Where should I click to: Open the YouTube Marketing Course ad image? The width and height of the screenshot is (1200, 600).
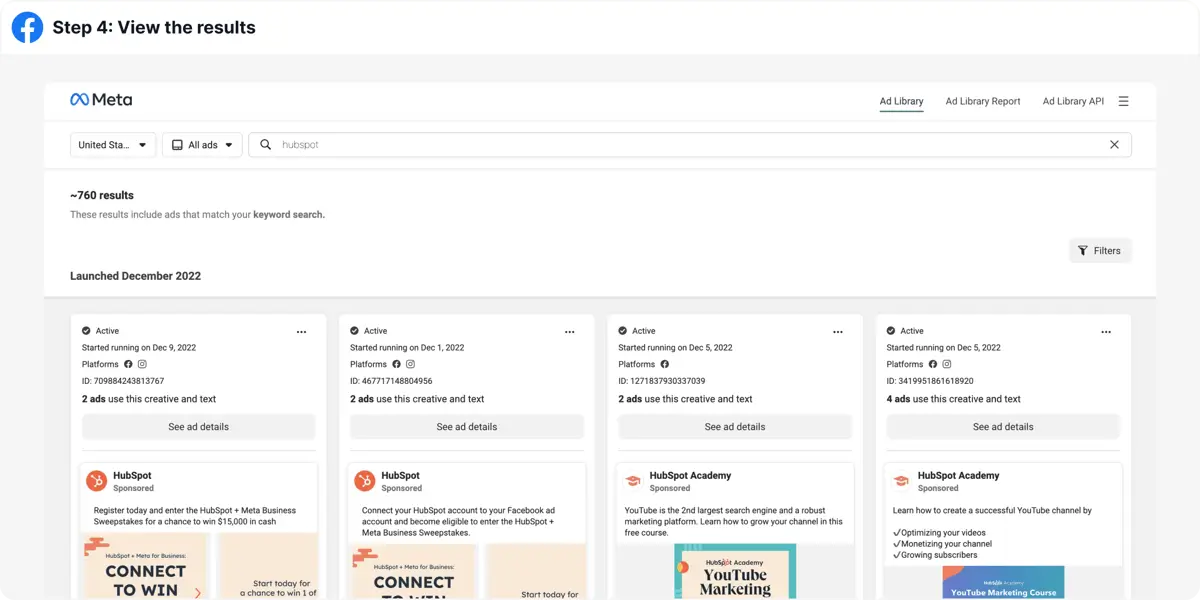[1003, 583]
